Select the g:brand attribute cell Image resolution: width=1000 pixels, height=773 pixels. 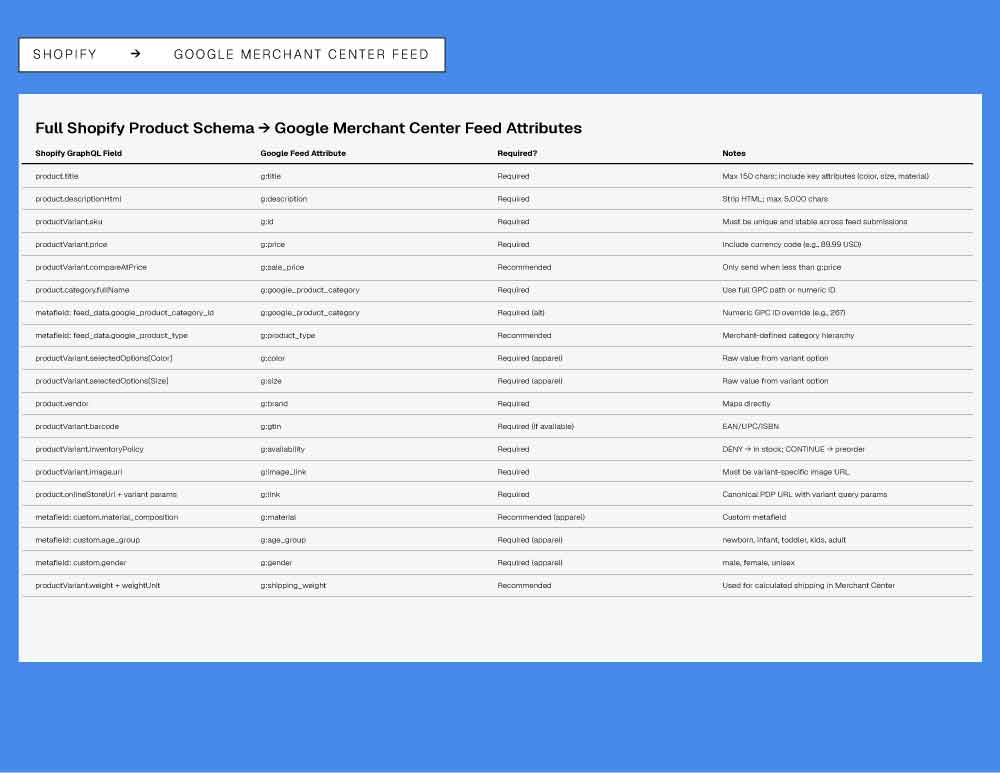pos(274,404)
